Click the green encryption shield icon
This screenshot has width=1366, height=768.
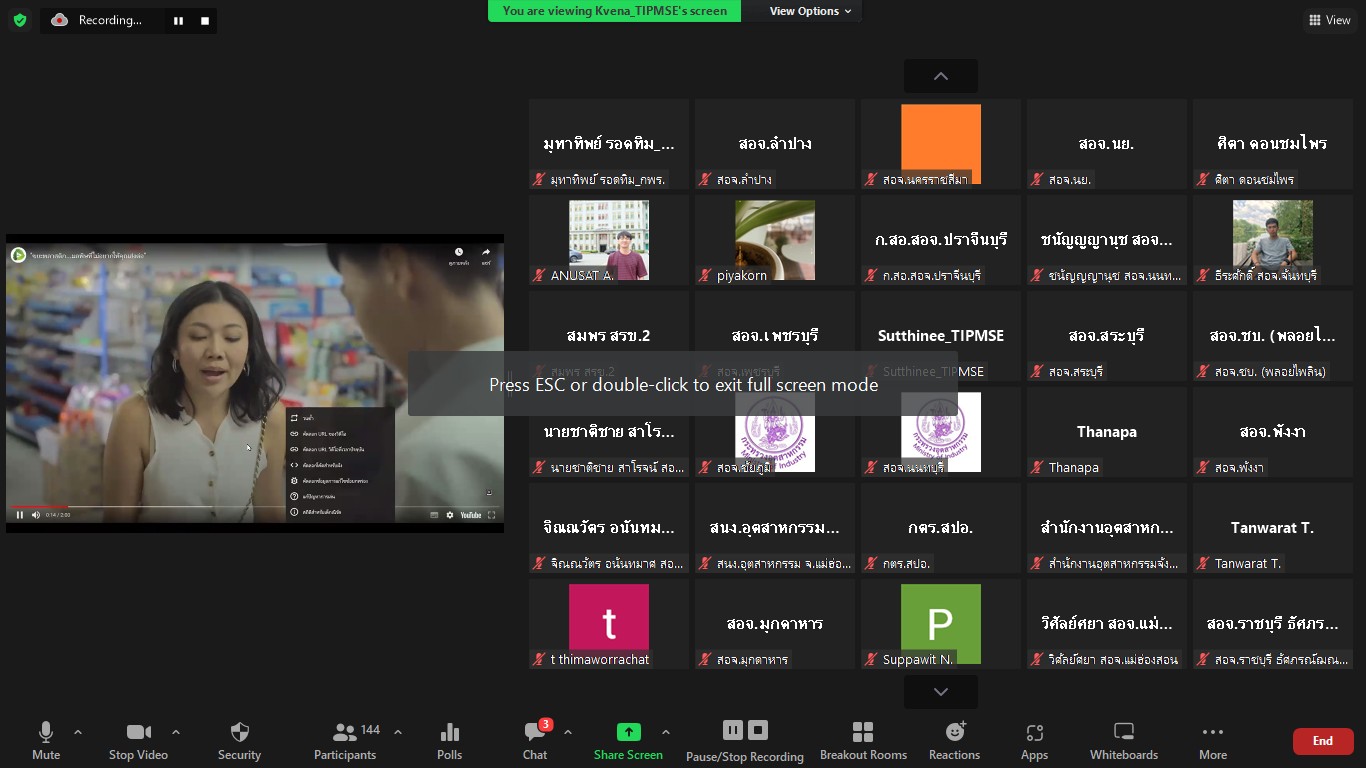tap(19, 20)
